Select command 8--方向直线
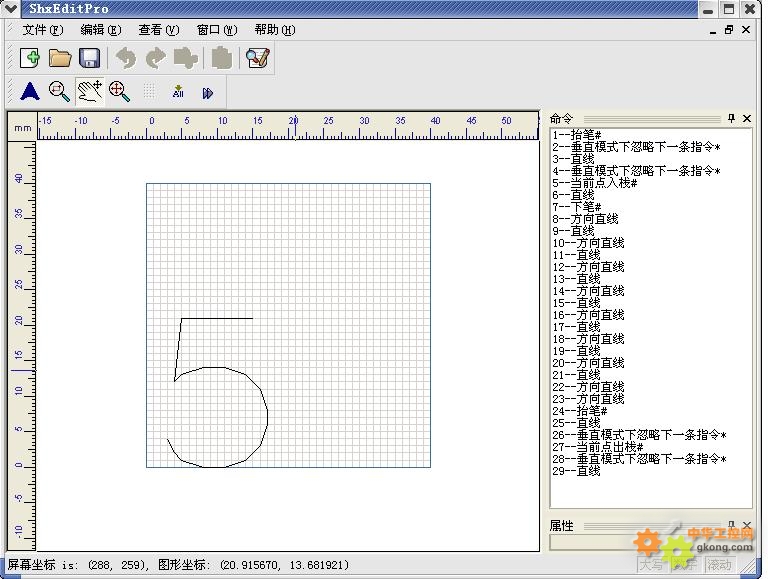This screenshot has height=579, width=768. (x=585, y=219)
